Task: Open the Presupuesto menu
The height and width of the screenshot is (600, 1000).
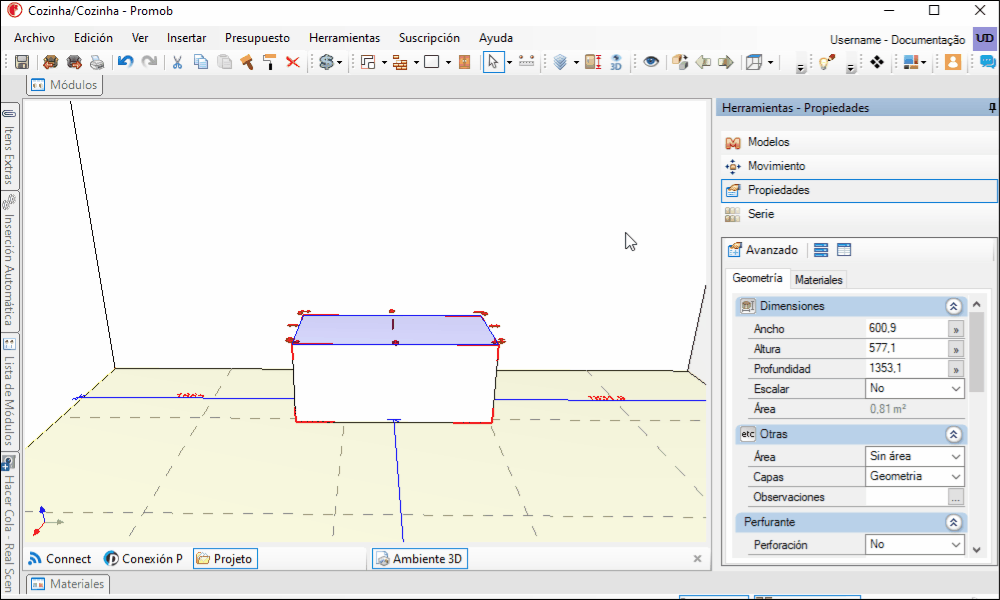Action: [257, 38]
